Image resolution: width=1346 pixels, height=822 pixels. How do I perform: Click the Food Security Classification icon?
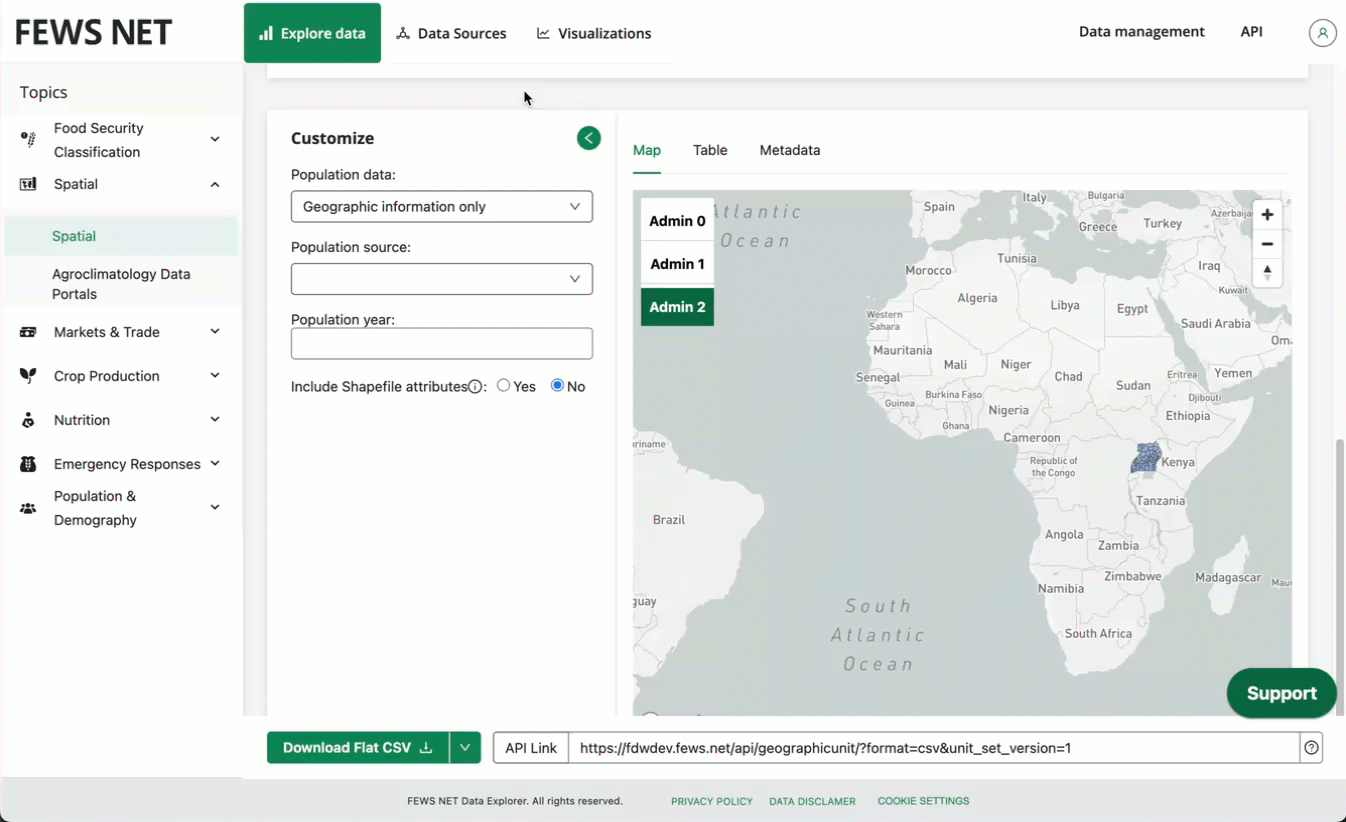coord(28,140)
